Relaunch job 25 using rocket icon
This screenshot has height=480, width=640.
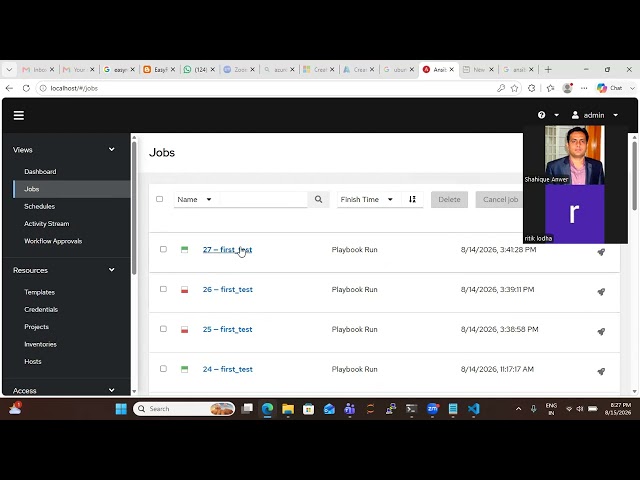coord(601,331)
